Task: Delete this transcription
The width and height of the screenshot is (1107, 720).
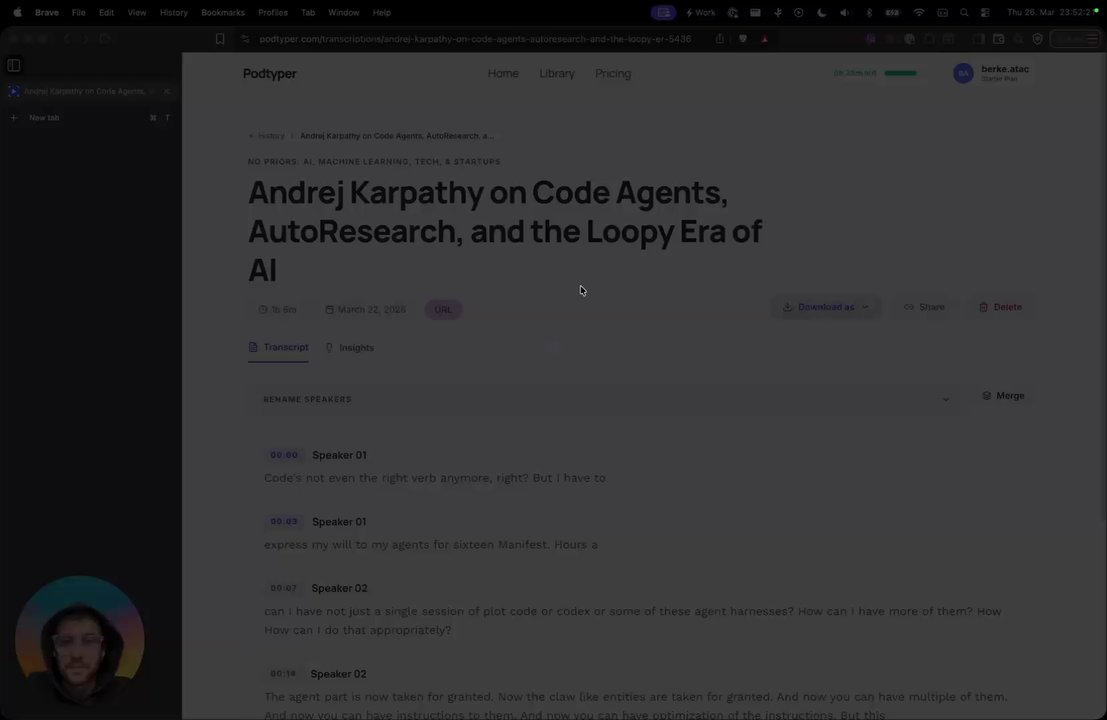Action: 1000,307
